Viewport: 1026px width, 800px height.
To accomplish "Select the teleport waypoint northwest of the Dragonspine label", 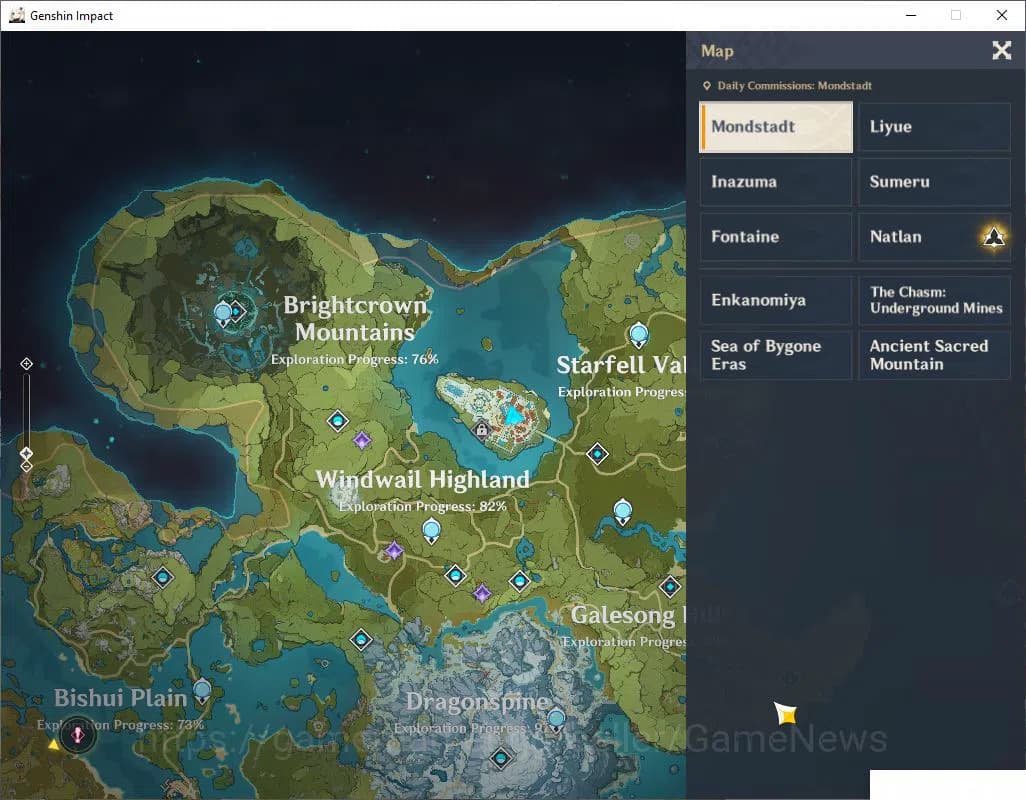I will (361, 639).
